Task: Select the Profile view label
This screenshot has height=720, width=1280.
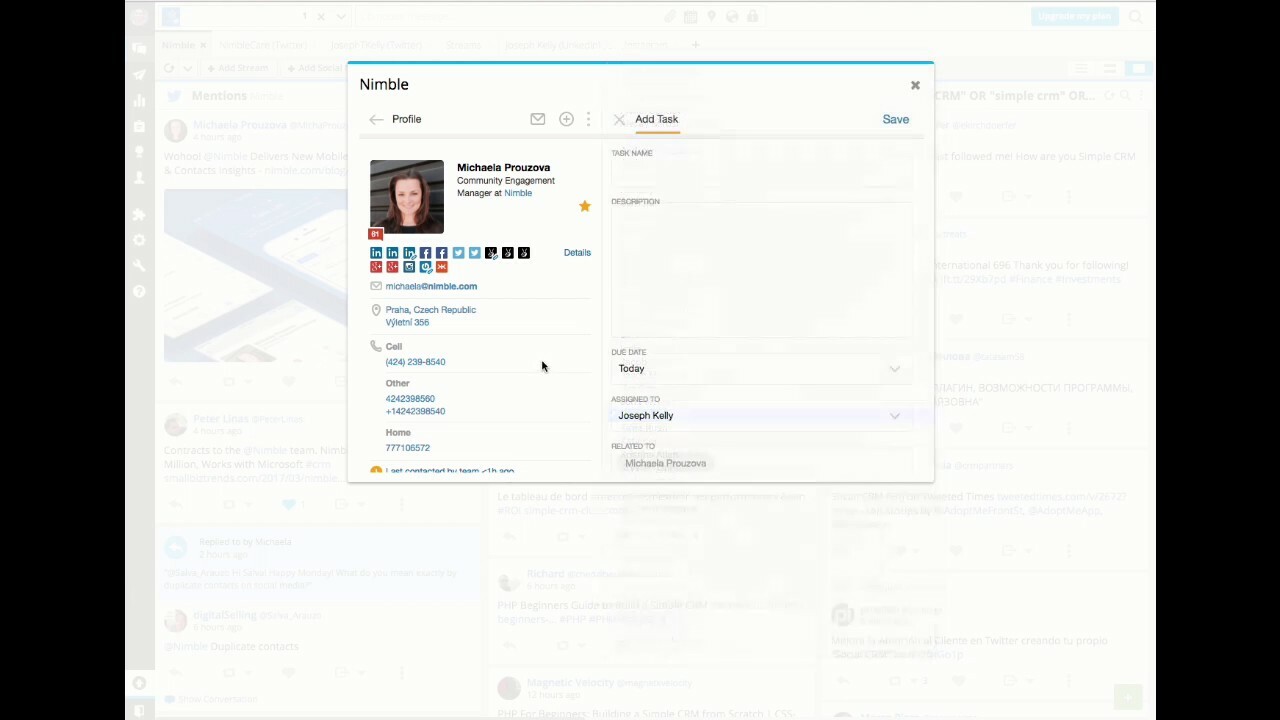Action: click(406, 119)
